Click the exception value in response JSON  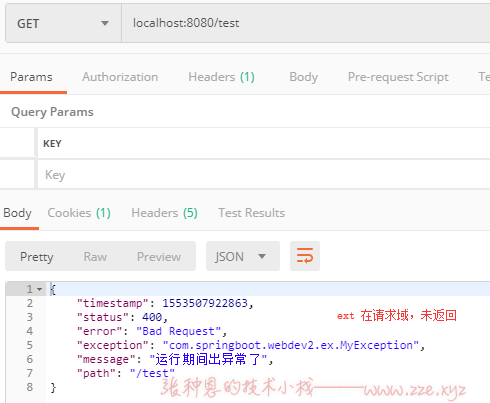291,345
